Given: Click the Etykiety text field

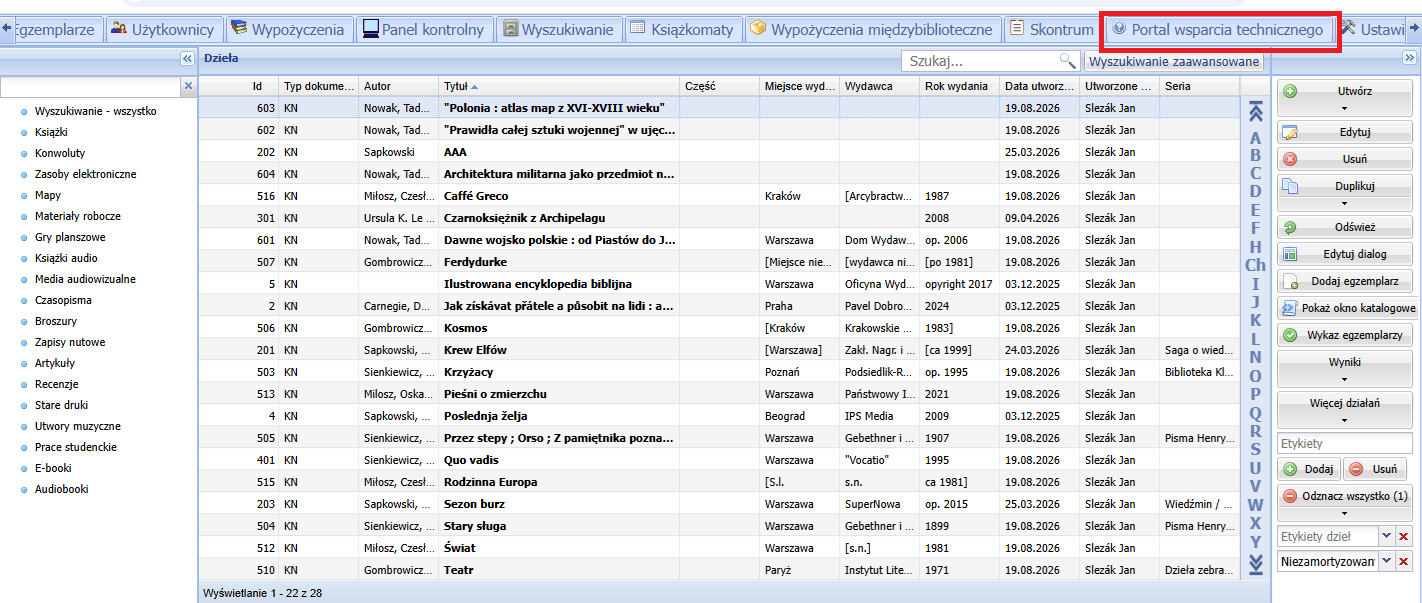Looking at the screenshot, I should 1345,443.
